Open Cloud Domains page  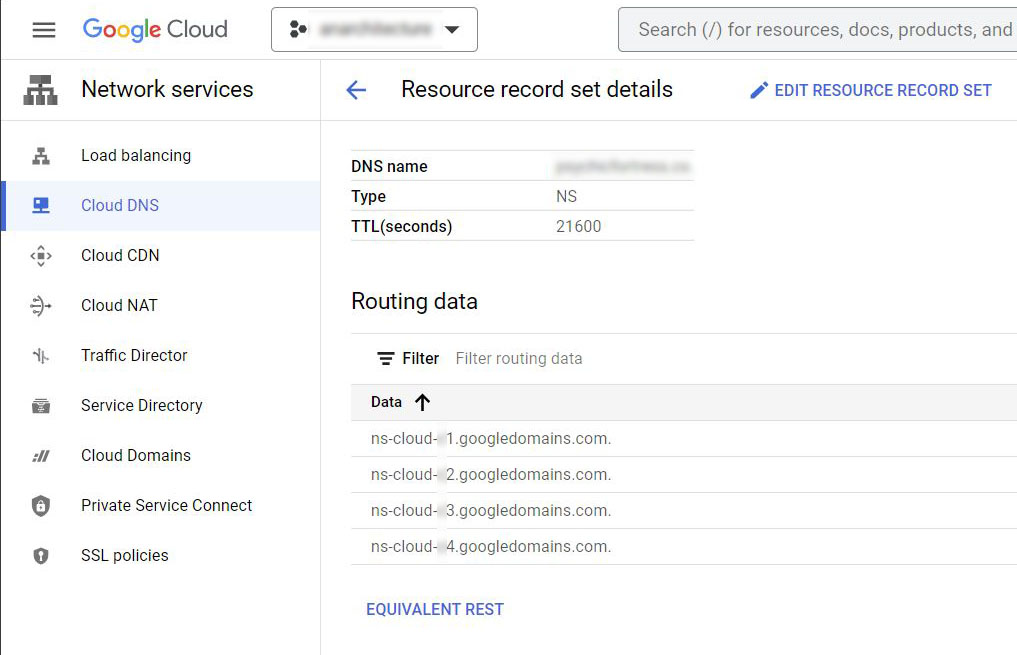[x=136, y=455]
